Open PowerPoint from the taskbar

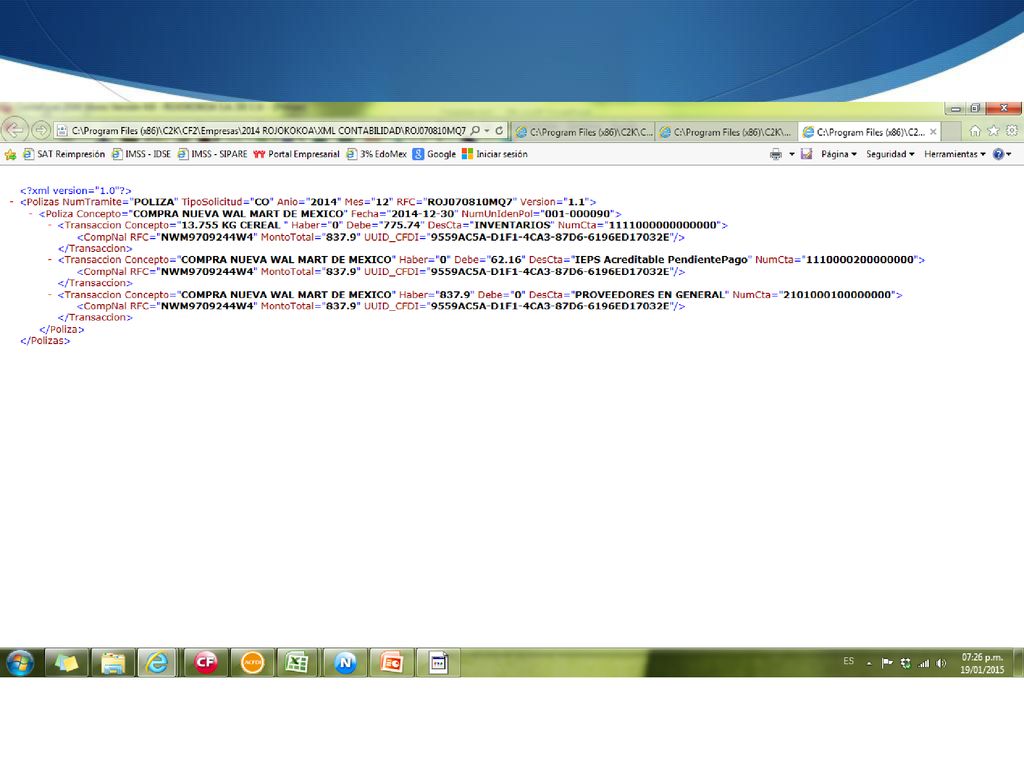pyautogui.click(x=391, y=663)
